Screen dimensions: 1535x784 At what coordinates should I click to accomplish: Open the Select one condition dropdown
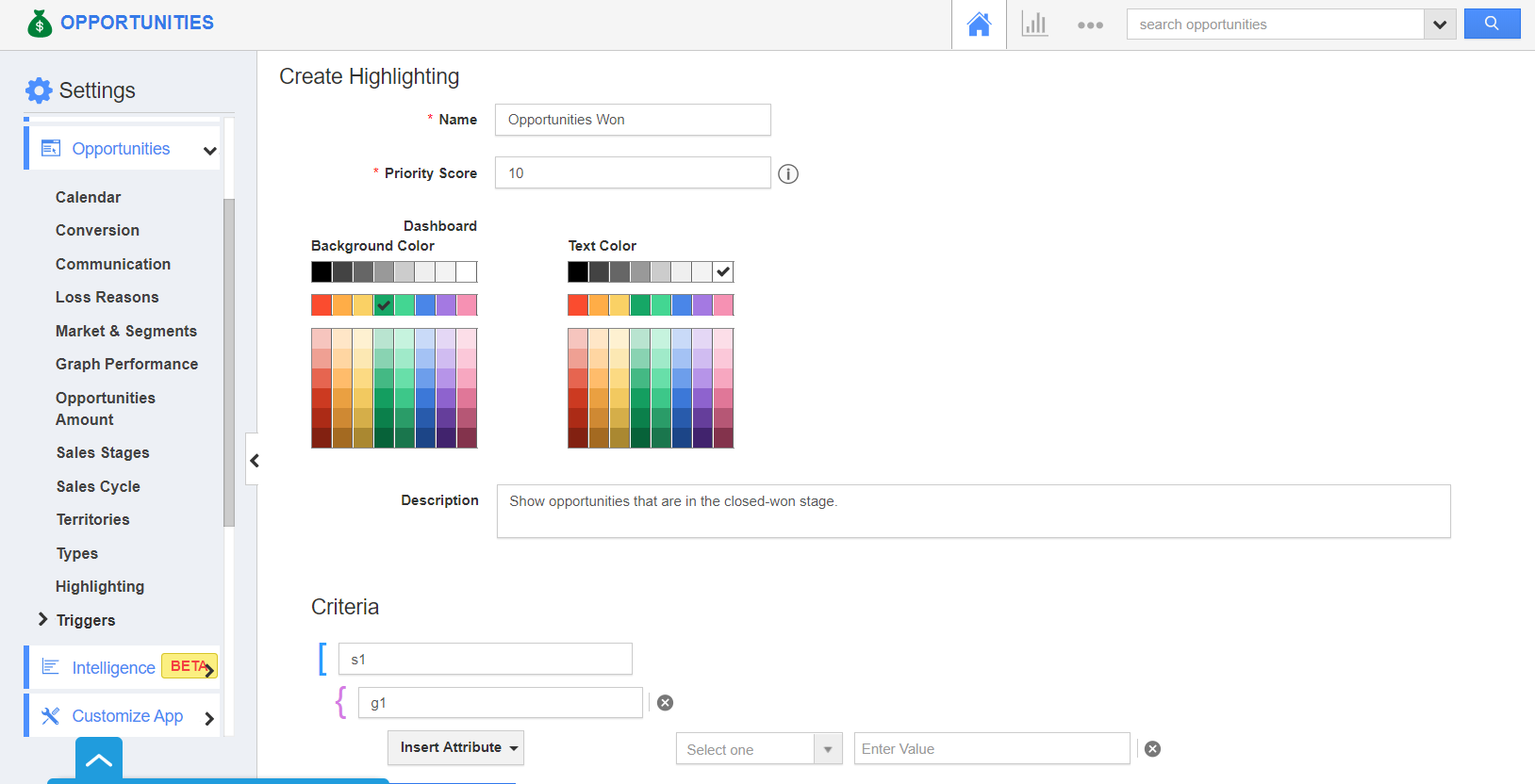[758, 749]
